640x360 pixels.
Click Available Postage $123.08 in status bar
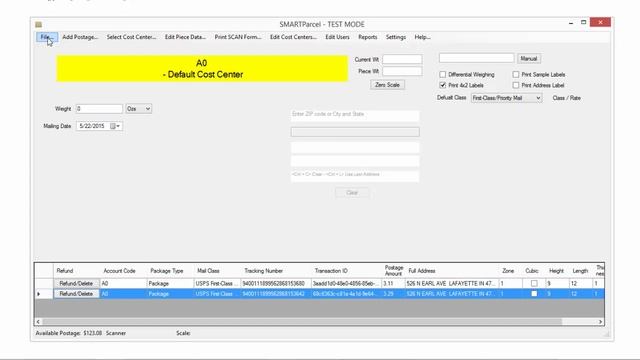click(x=69, y=333)
